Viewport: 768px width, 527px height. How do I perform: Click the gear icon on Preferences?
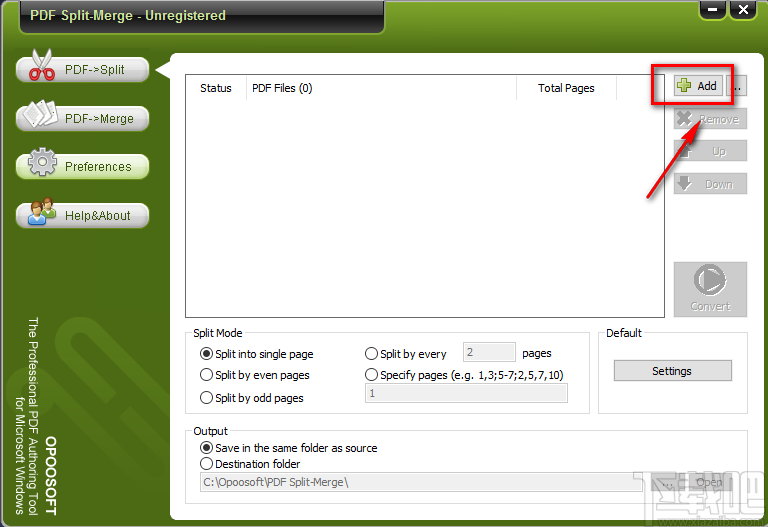click(x=42, y=162)
